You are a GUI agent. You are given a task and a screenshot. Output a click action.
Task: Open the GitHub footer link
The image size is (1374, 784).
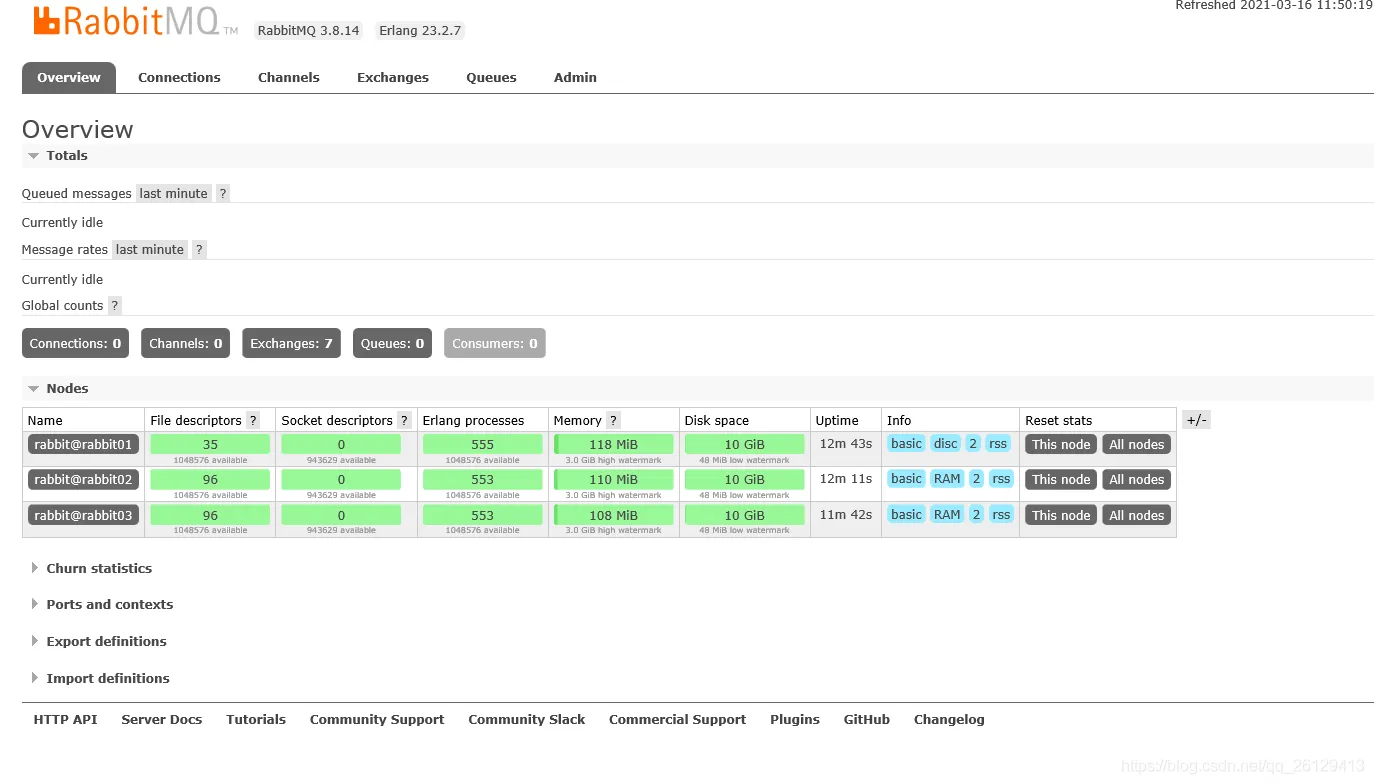pos(867,719)
